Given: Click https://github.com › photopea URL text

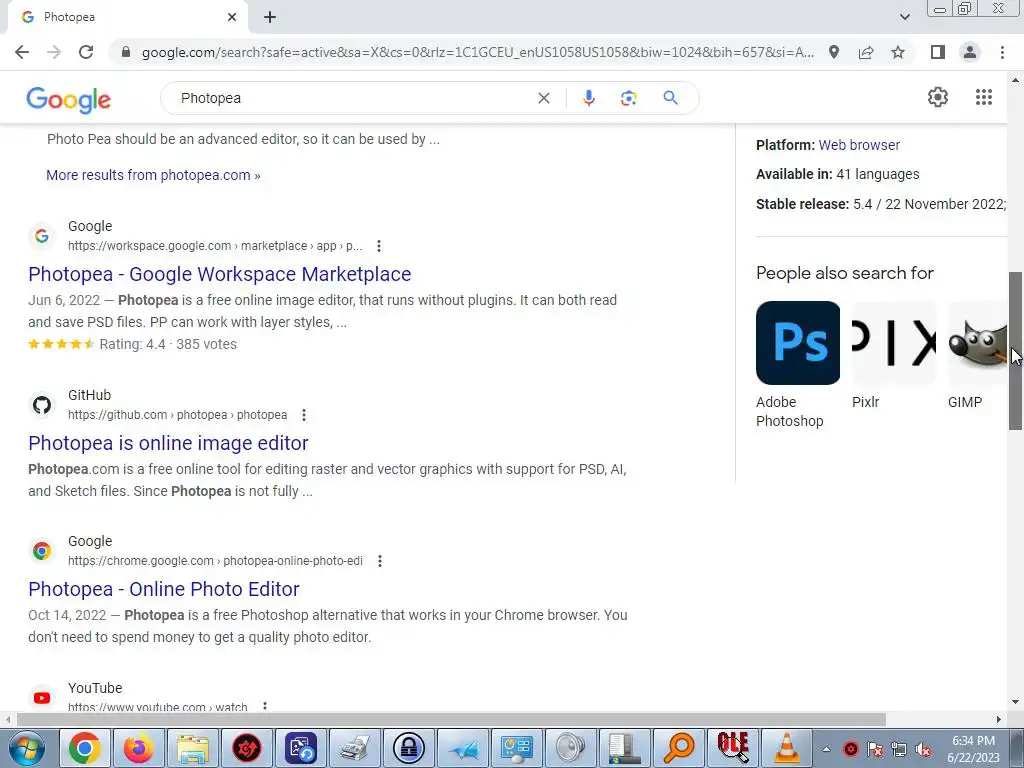Looking at the screenshot, I should coord(177,415).
